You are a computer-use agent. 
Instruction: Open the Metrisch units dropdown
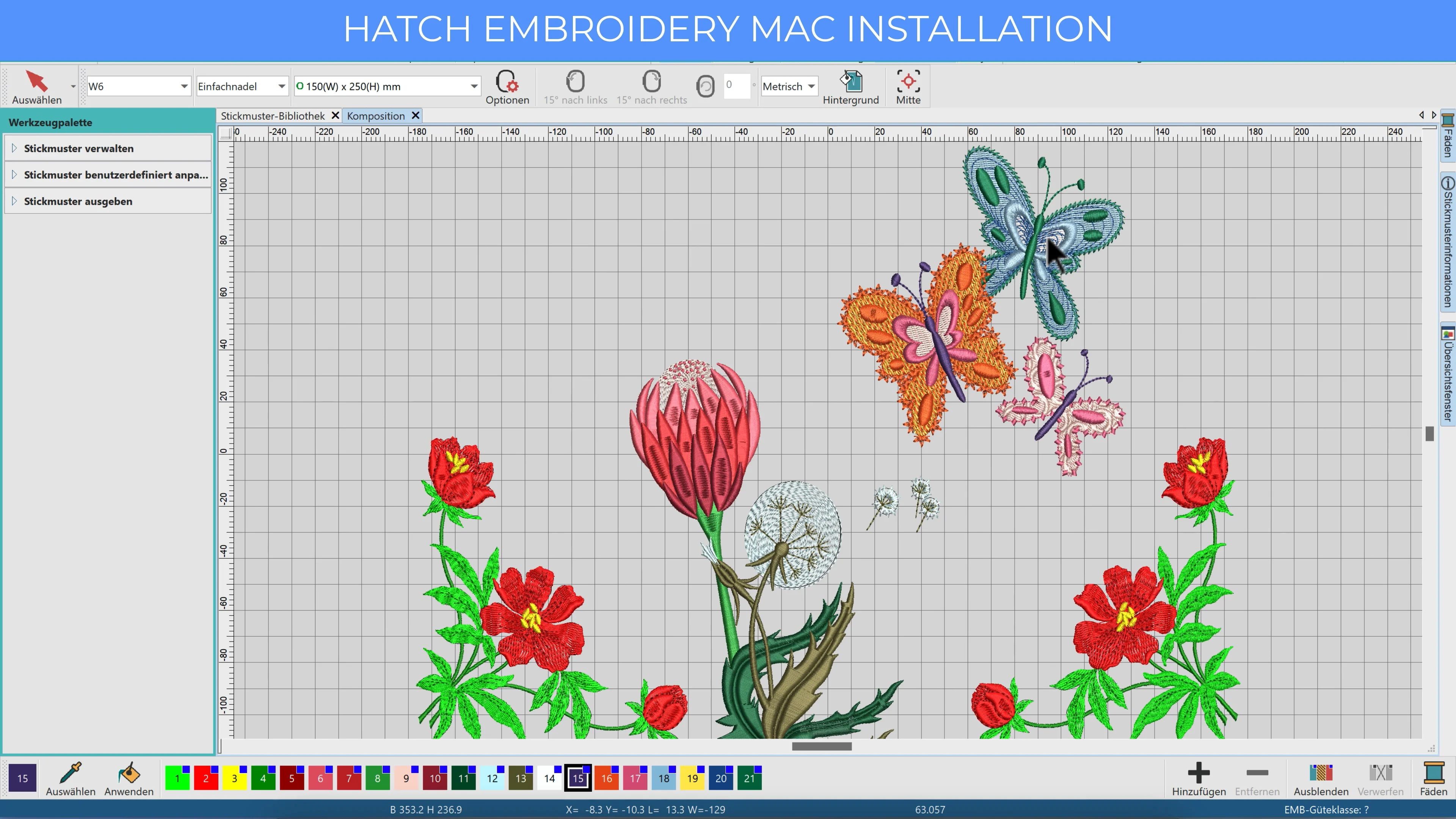811,86
